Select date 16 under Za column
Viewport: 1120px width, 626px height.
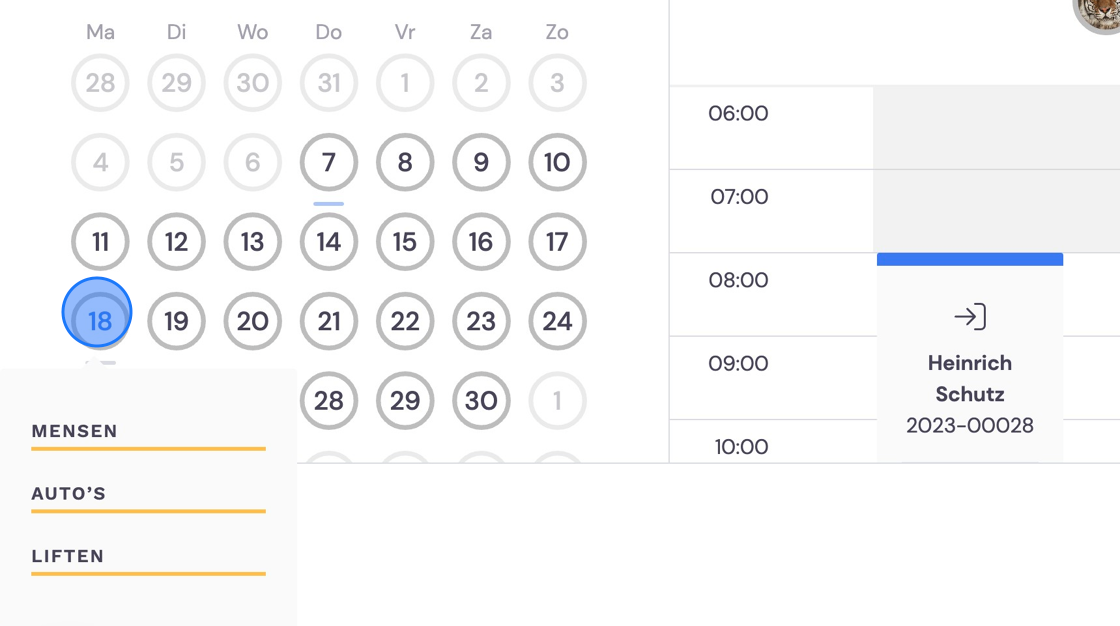481,242
